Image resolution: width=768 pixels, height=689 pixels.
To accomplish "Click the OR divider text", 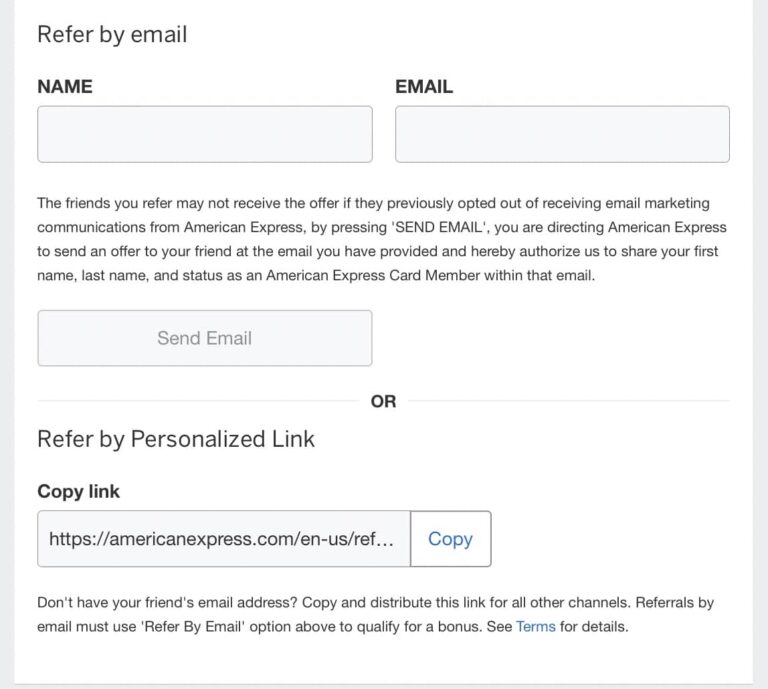I will pyautogui.click(x=383, y=401).
